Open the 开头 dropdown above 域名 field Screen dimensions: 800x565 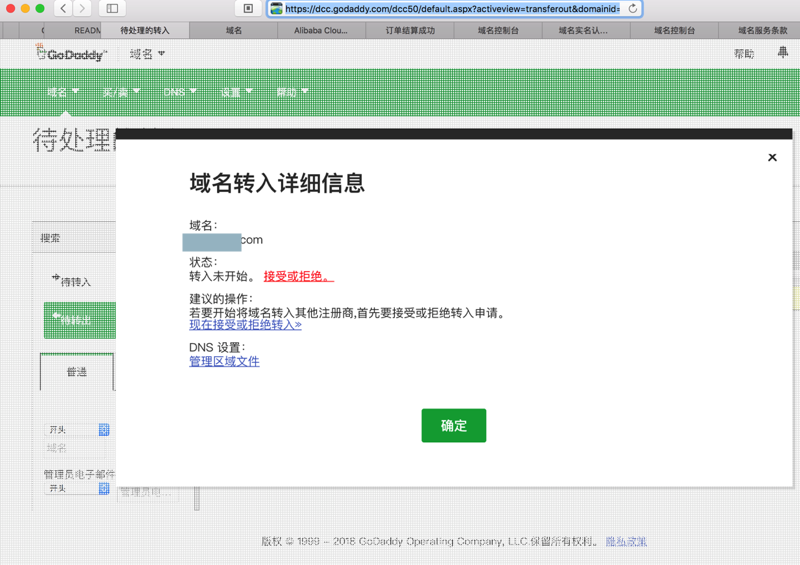click(x=78, y=430)
